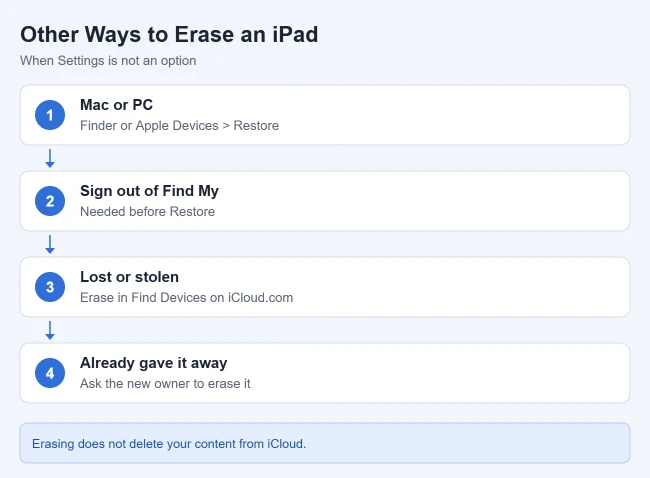Image resolution: width=650 pixels, height=478 pixels.
Task: Click 'Needed before Restore' description
Action: [148, 211]
